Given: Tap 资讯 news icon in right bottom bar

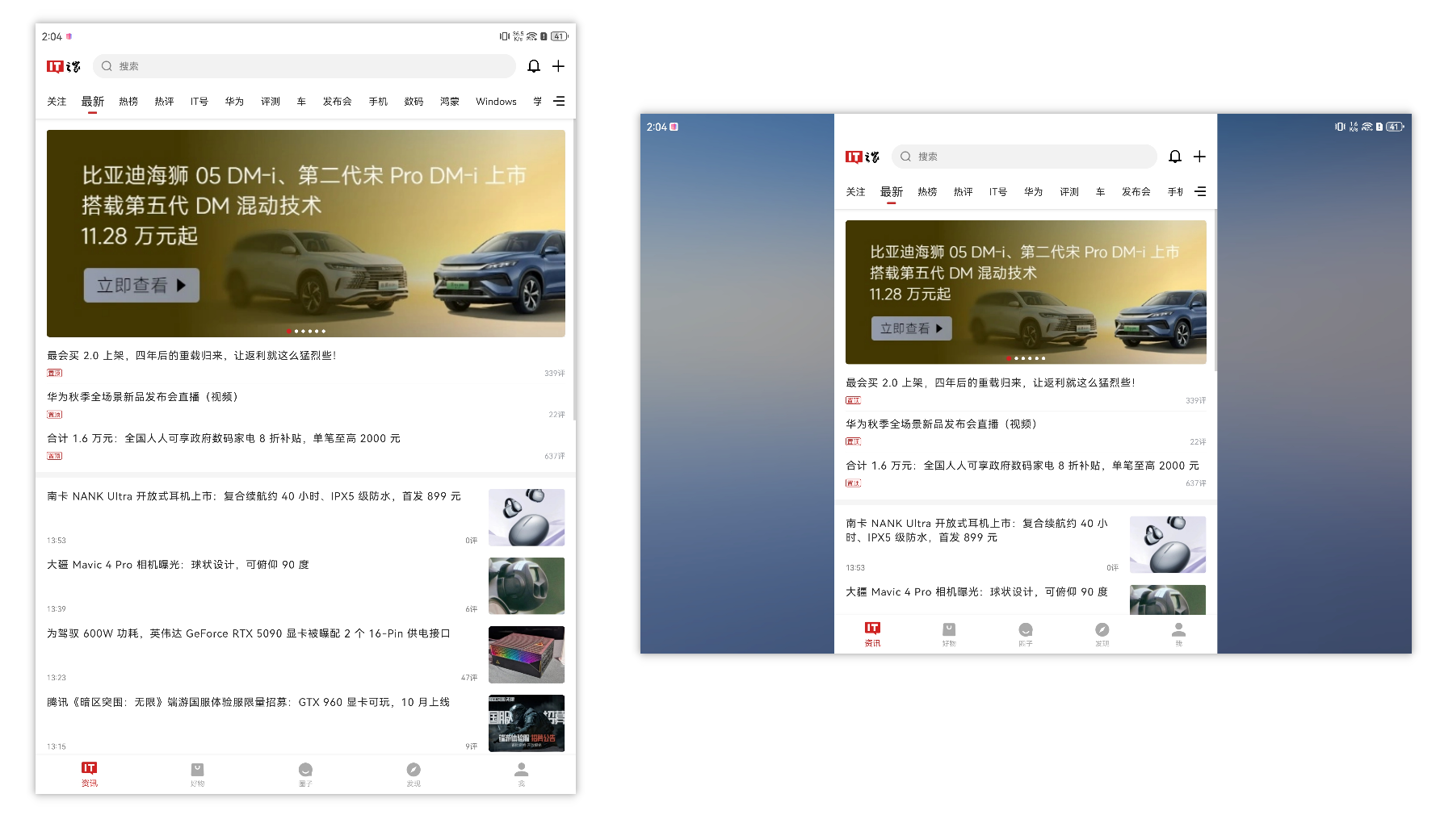Looking at the screenshot, I should point(872,633).
